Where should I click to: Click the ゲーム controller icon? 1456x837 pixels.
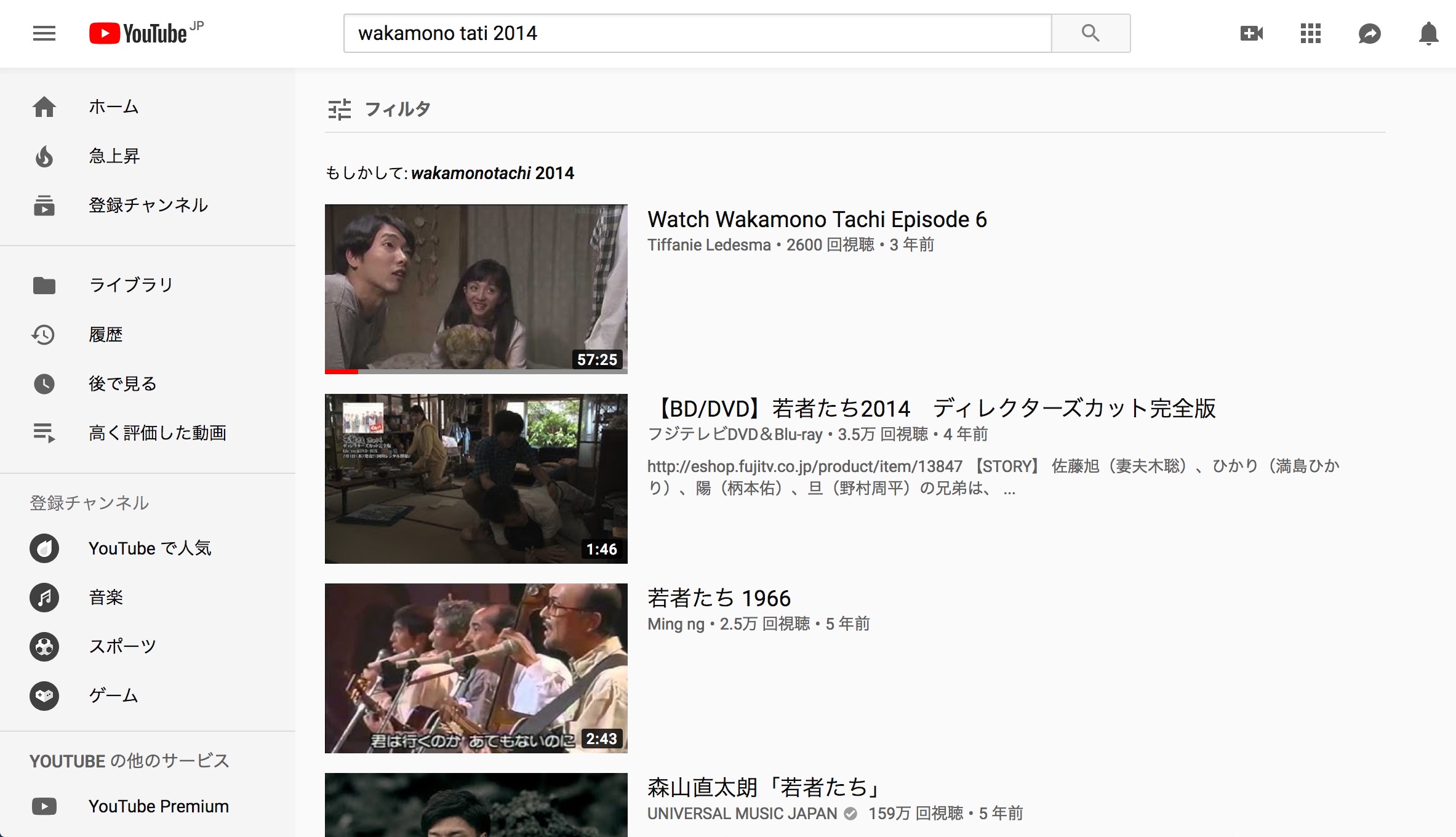point(44,696)
